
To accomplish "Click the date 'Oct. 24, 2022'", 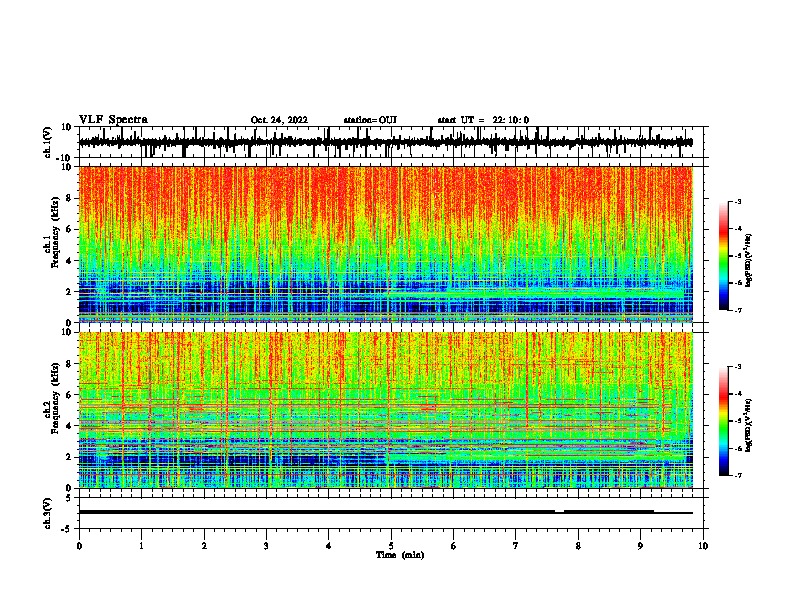I will (x=279, y=120).
